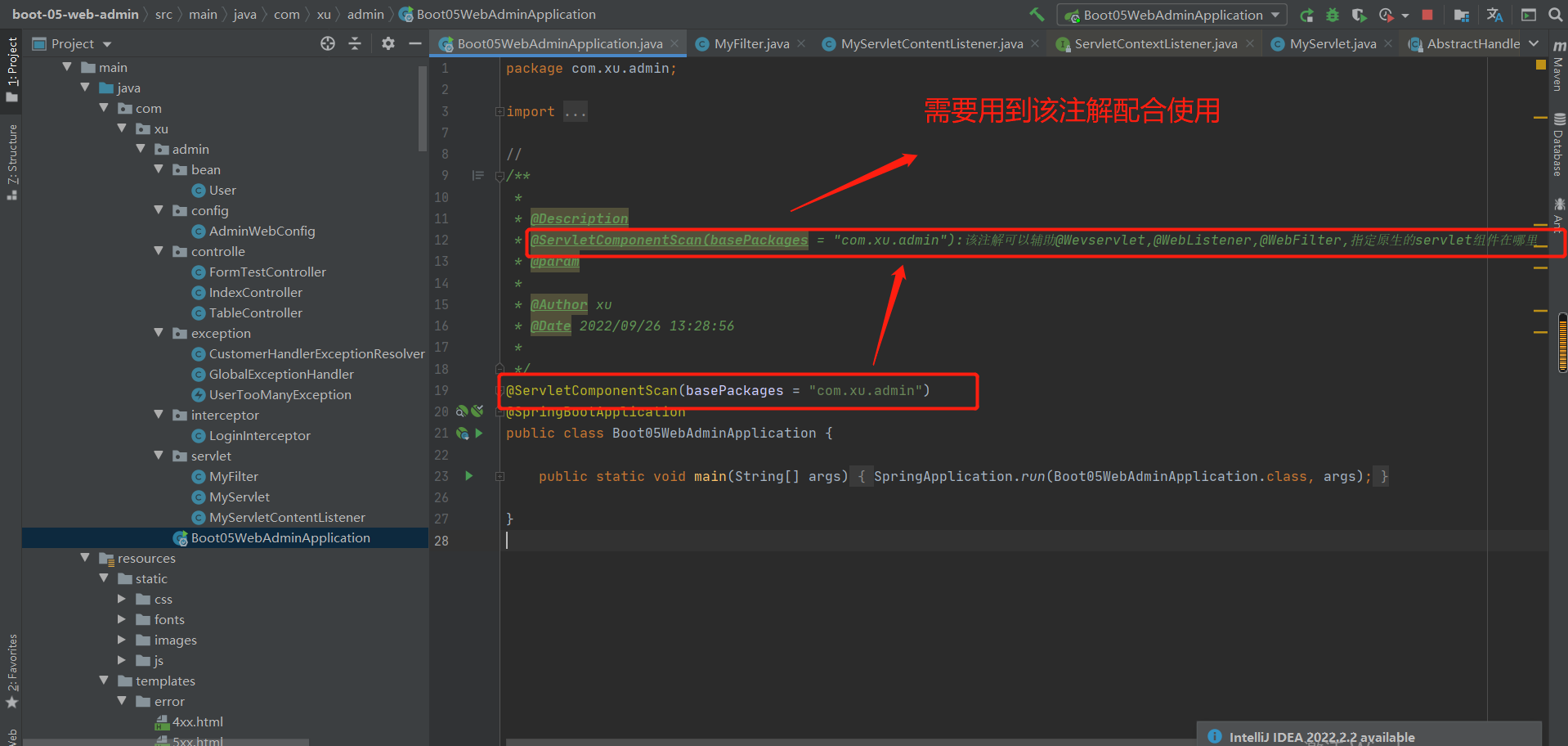
Task: Open the Project Structure dialog icon
Action: tap(1462, 15)
